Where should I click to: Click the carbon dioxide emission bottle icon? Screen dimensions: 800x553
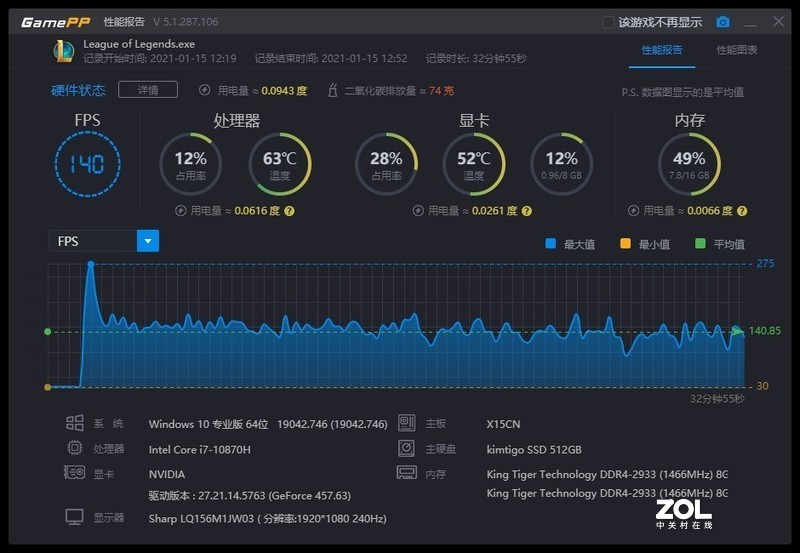pyautogui.click(x=333, y=90)
